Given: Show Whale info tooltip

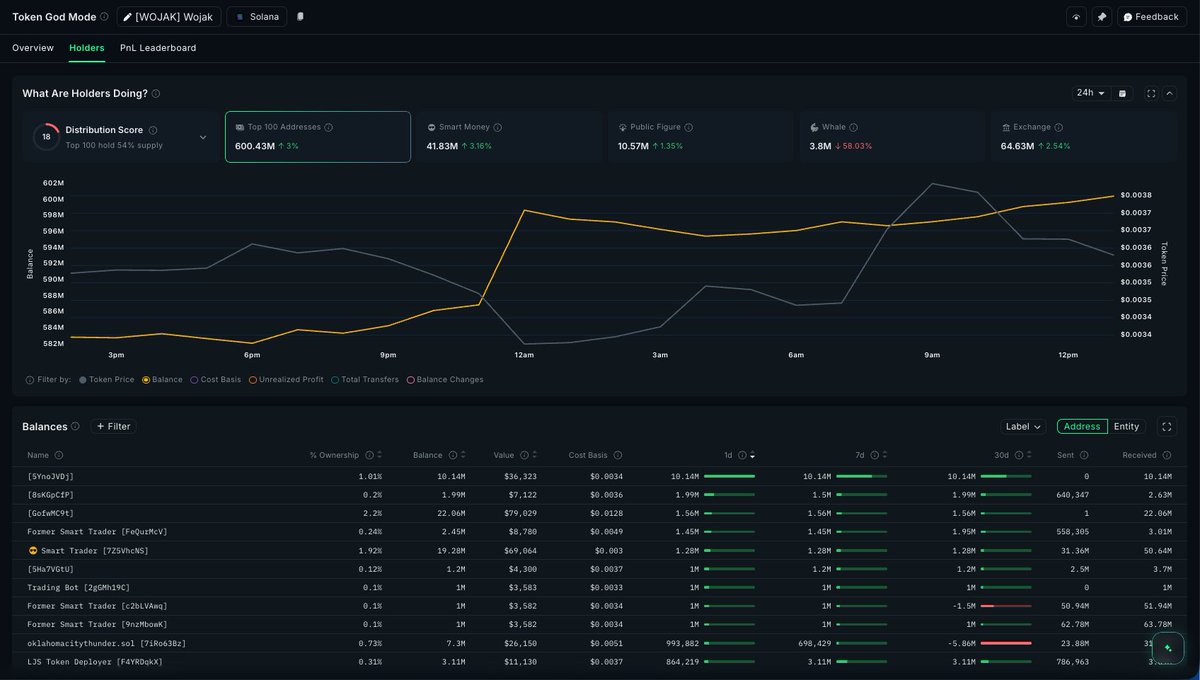Looking at the screenshot, I should (x=854, y=128).
